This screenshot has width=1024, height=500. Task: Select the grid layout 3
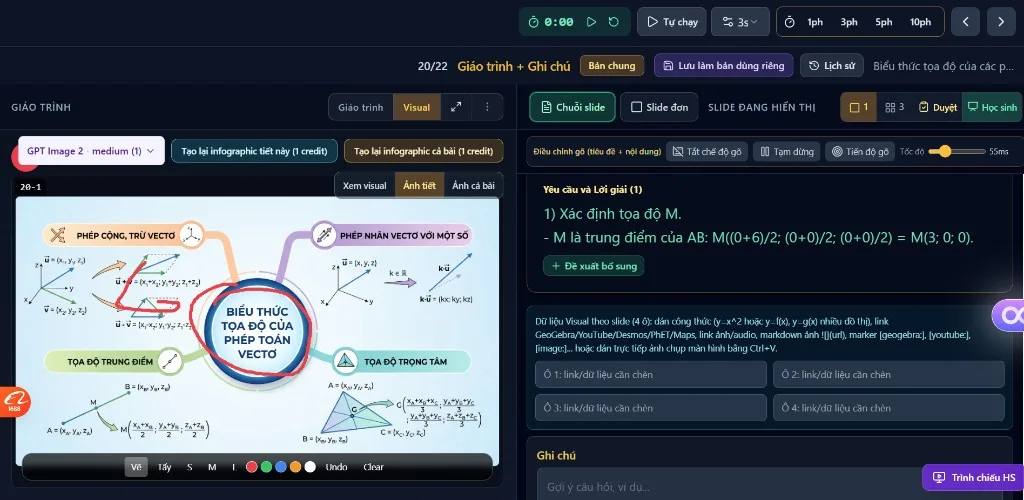(x=894, y=107)
